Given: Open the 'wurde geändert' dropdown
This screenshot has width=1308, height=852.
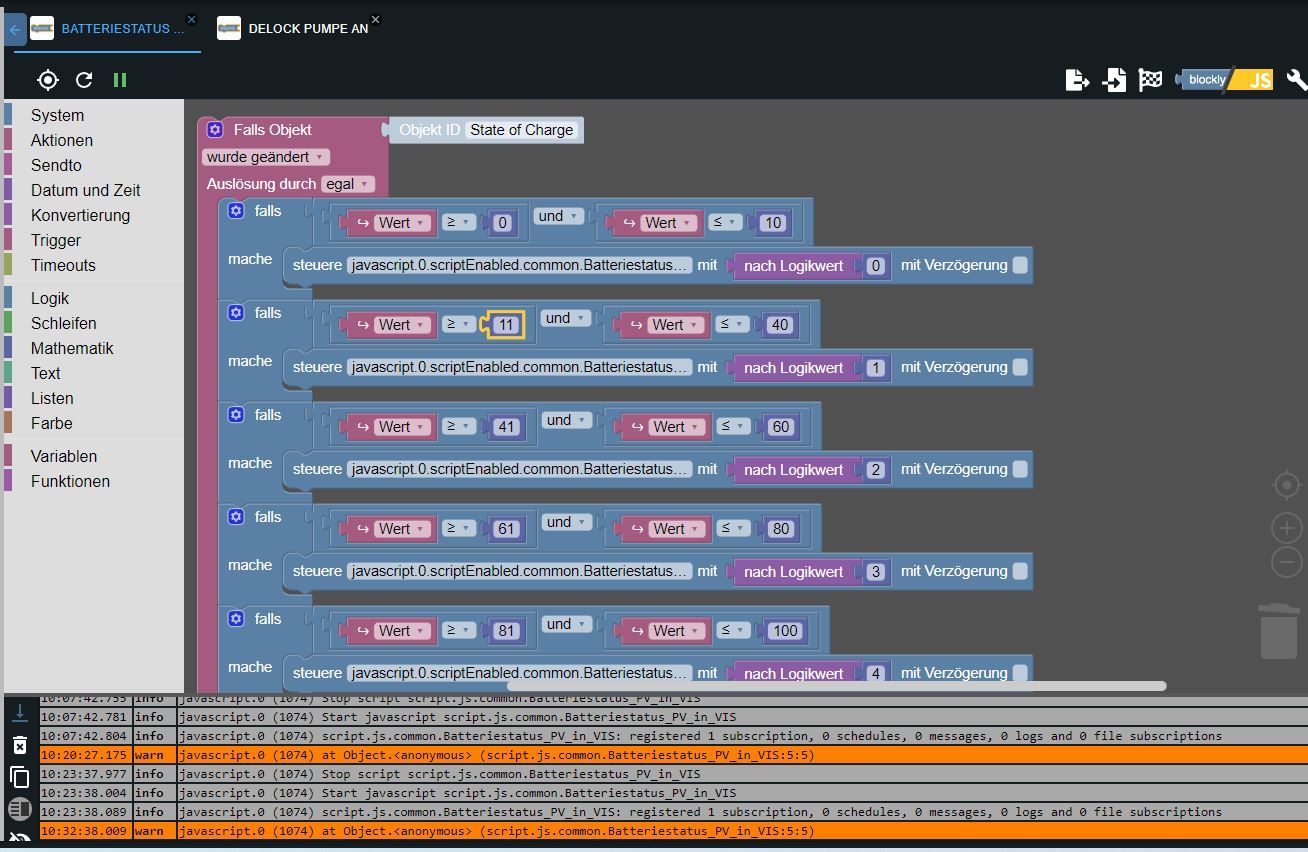Looking at the screenshot, I should click(266, 157).
